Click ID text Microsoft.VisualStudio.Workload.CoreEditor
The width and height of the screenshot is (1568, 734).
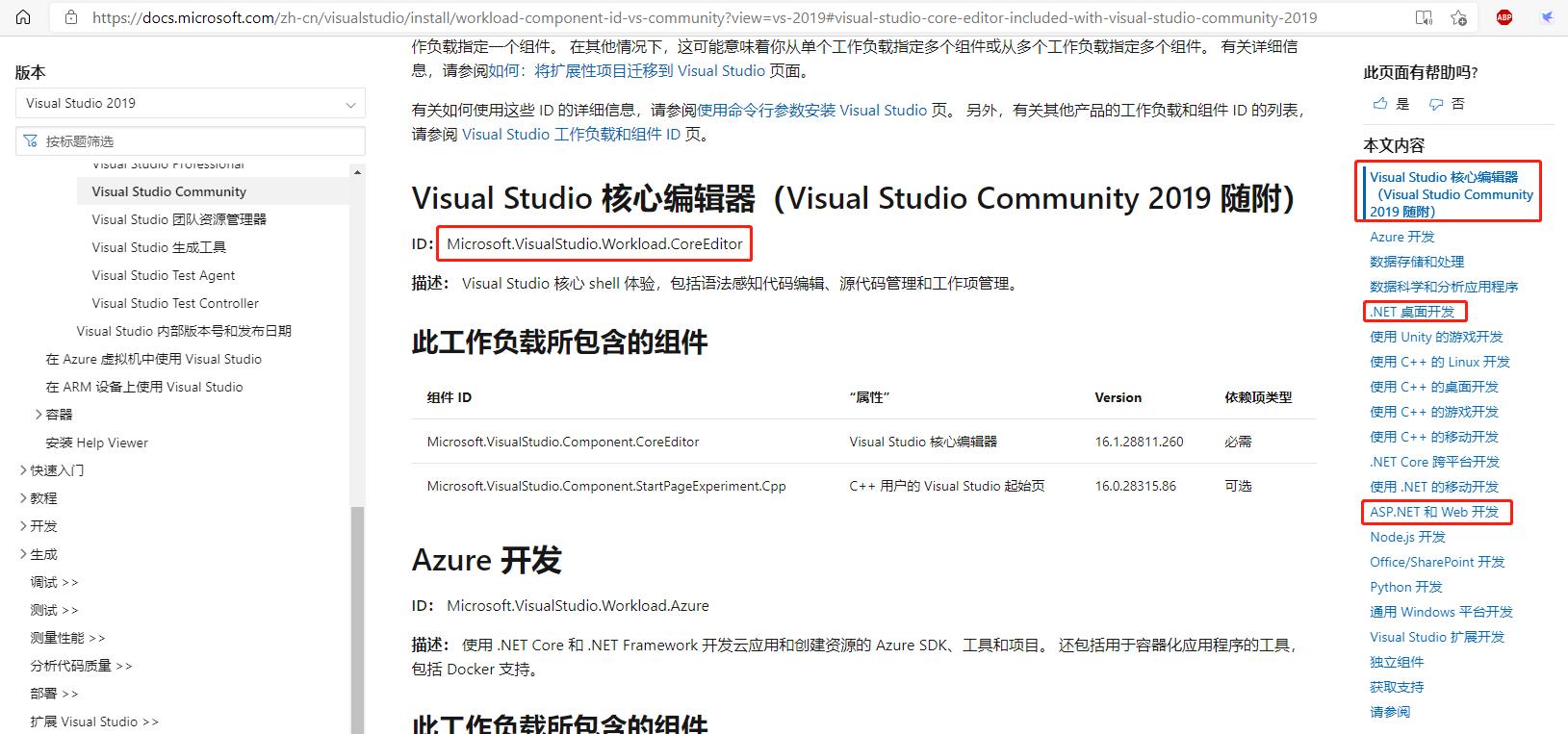click(x=595, y=243)
